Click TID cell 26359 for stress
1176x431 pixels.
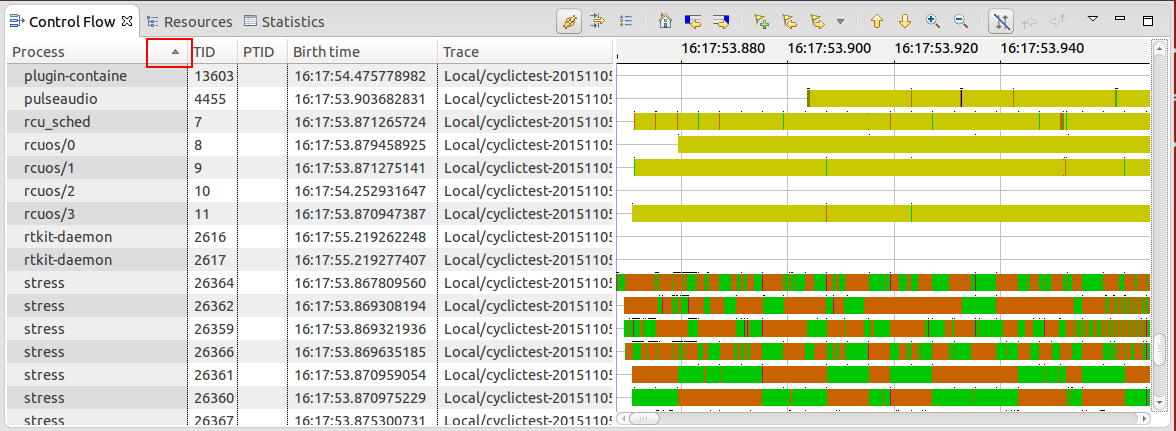(214, 329)
